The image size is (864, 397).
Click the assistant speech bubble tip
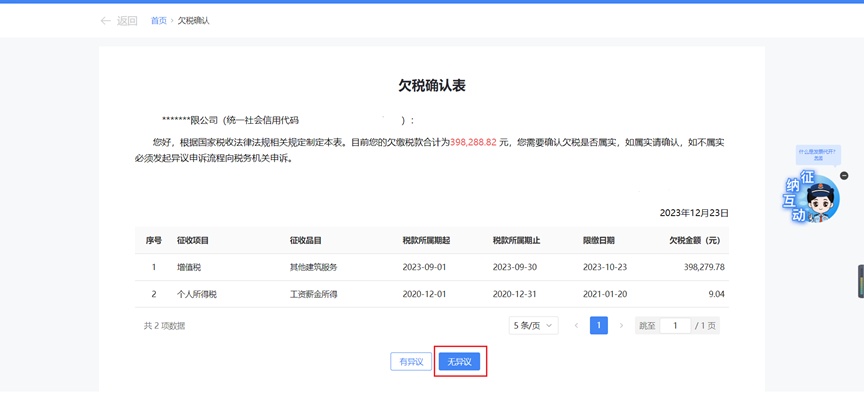[818, 154]
